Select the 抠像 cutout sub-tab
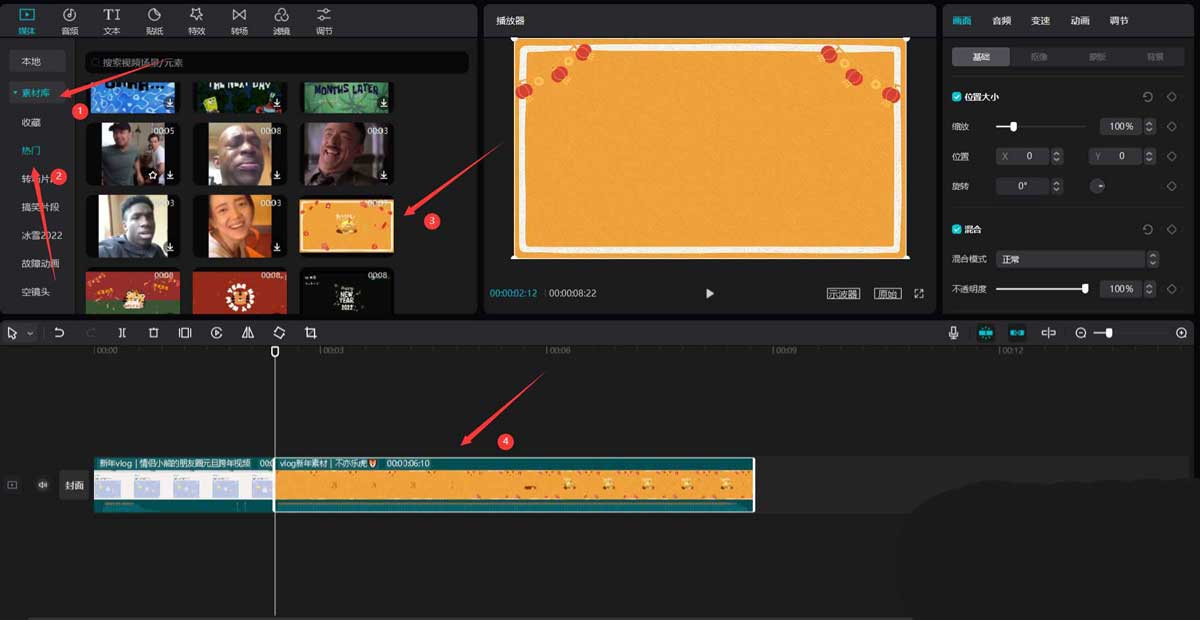Image resolution: width=1200 pixels, height=620 pixels. pos(1039,57)
